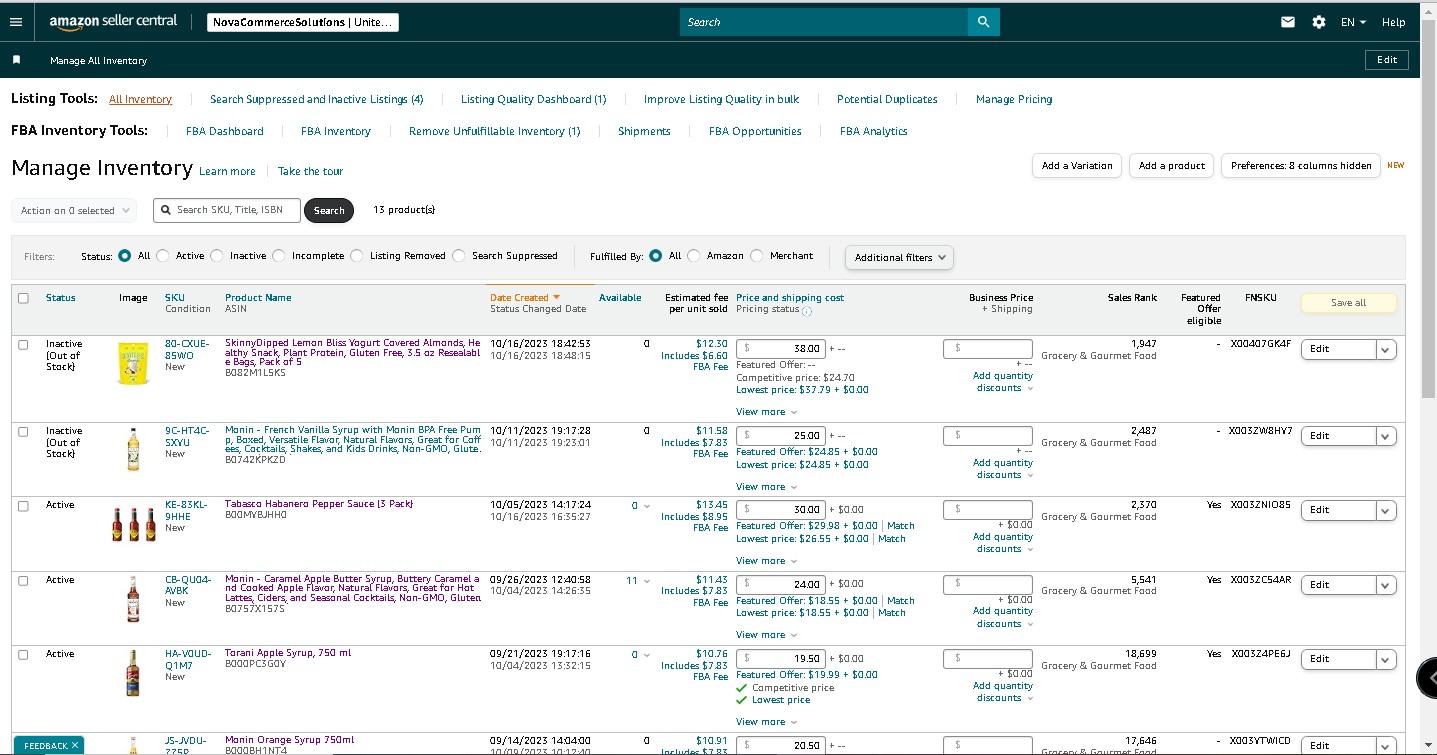This screenshot has height=755, width=1437.
Task: Click the Save all button
Action: 1348,303
